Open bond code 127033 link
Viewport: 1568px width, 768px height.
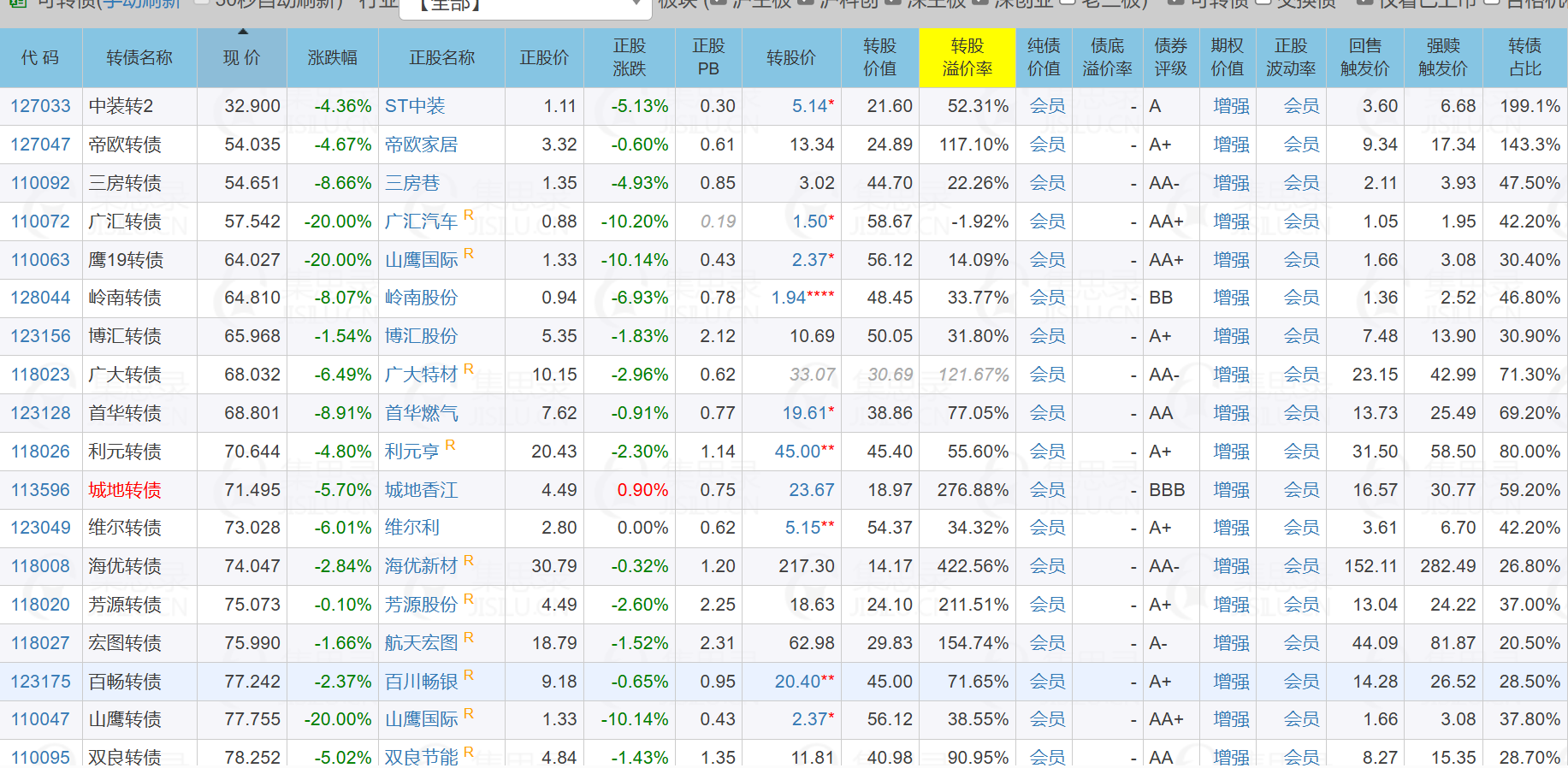40,106
